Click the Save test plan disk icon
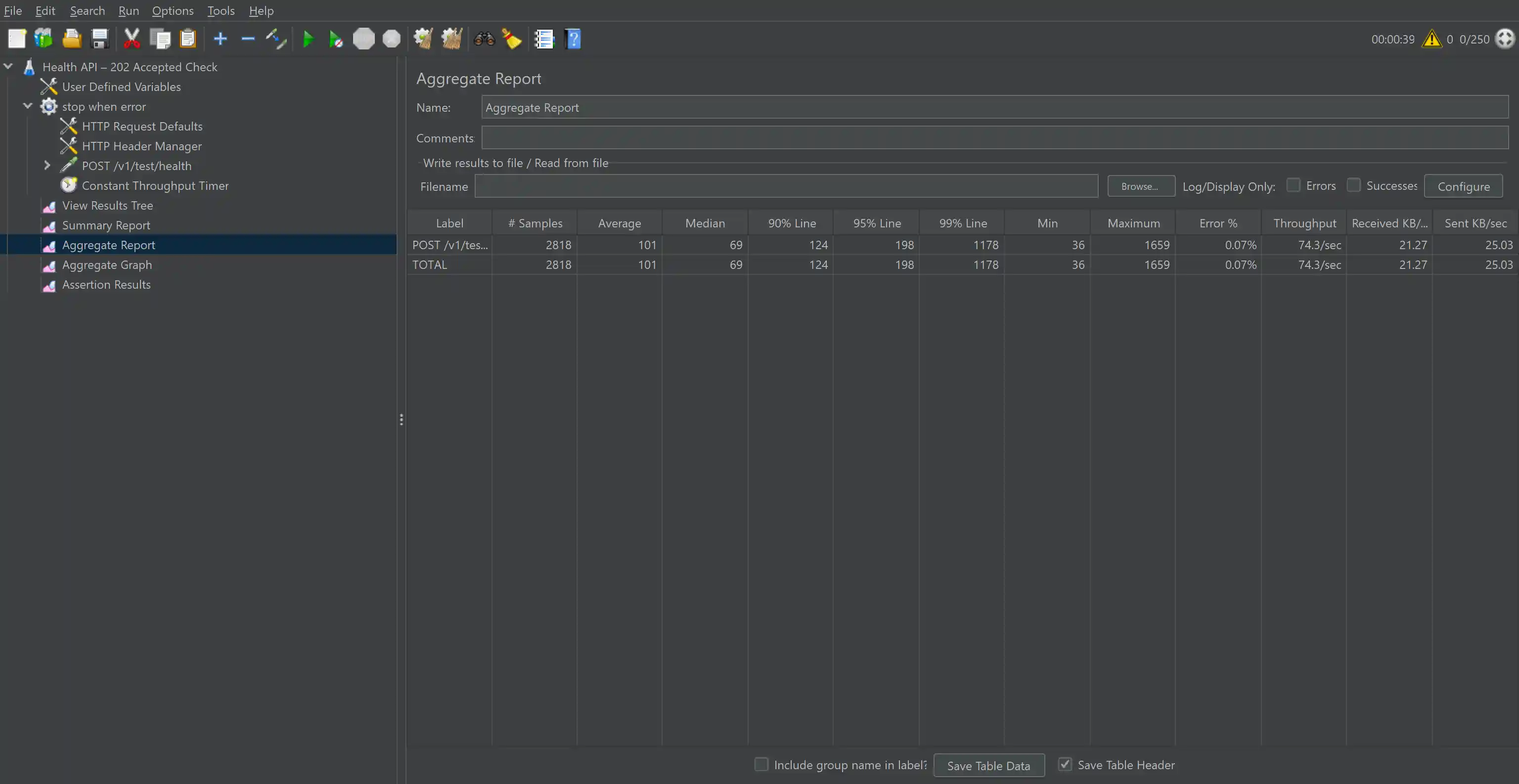The image size is (1519, 784). tap(100, 40)
